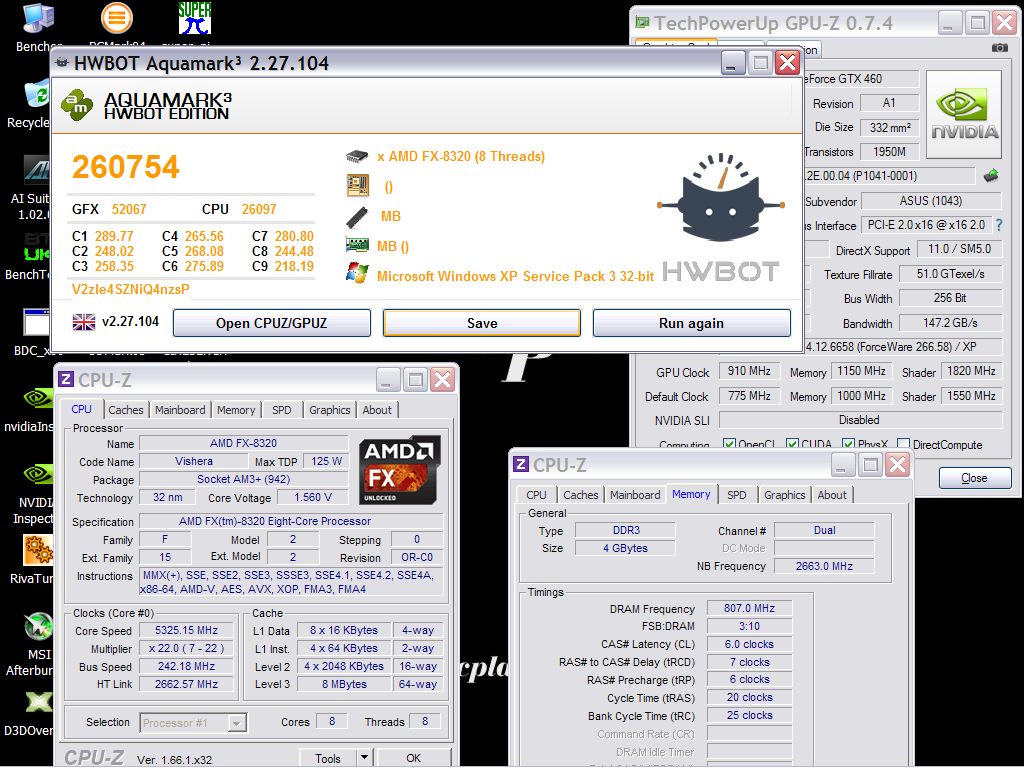Select SPD tab in left CPU-Z window
1024x768 pixels.
(281, 410)
